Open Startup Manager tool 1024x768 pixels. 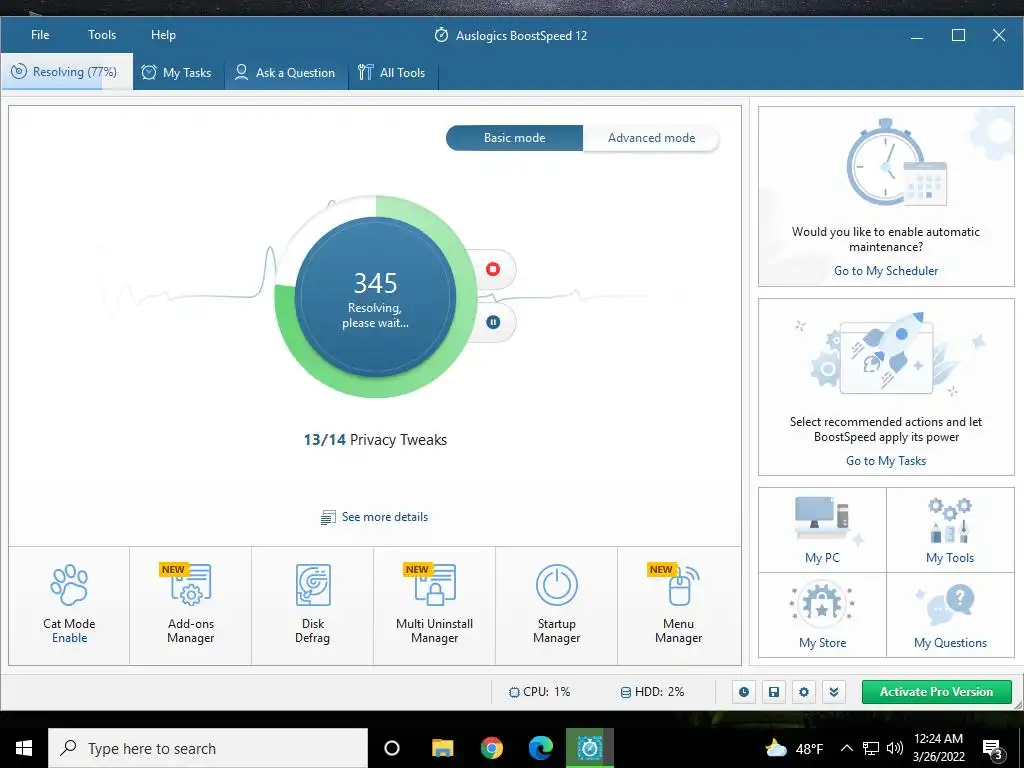(556, 605)
